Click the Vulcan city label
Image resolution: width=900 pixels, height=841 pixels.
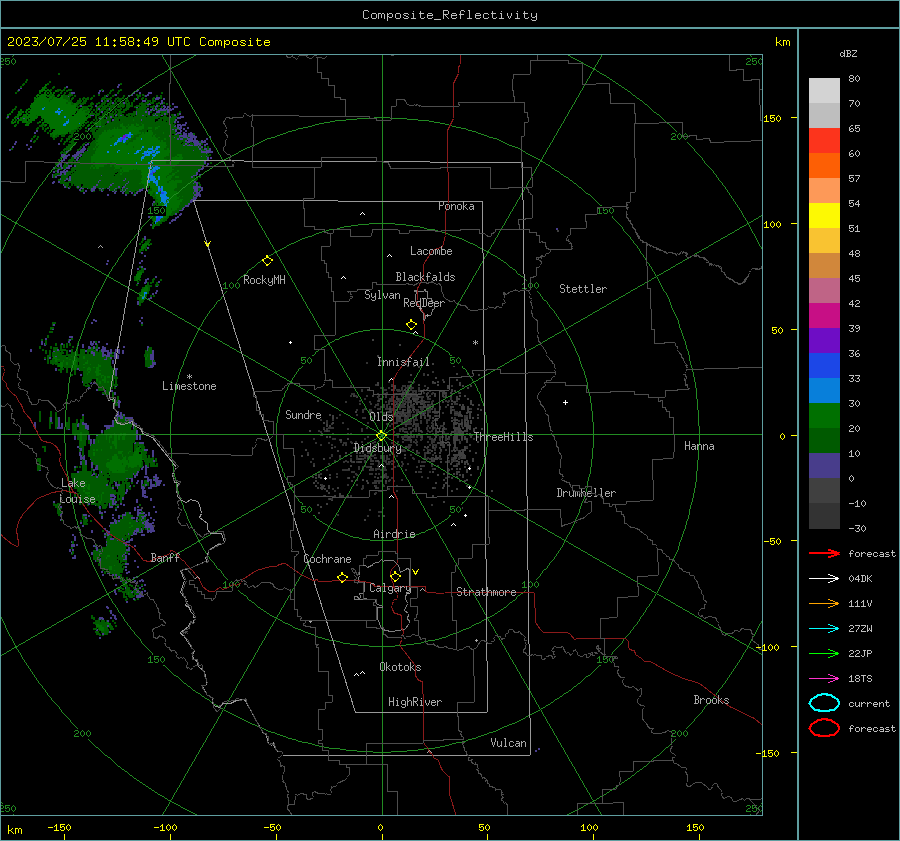[x=508, y=743]
